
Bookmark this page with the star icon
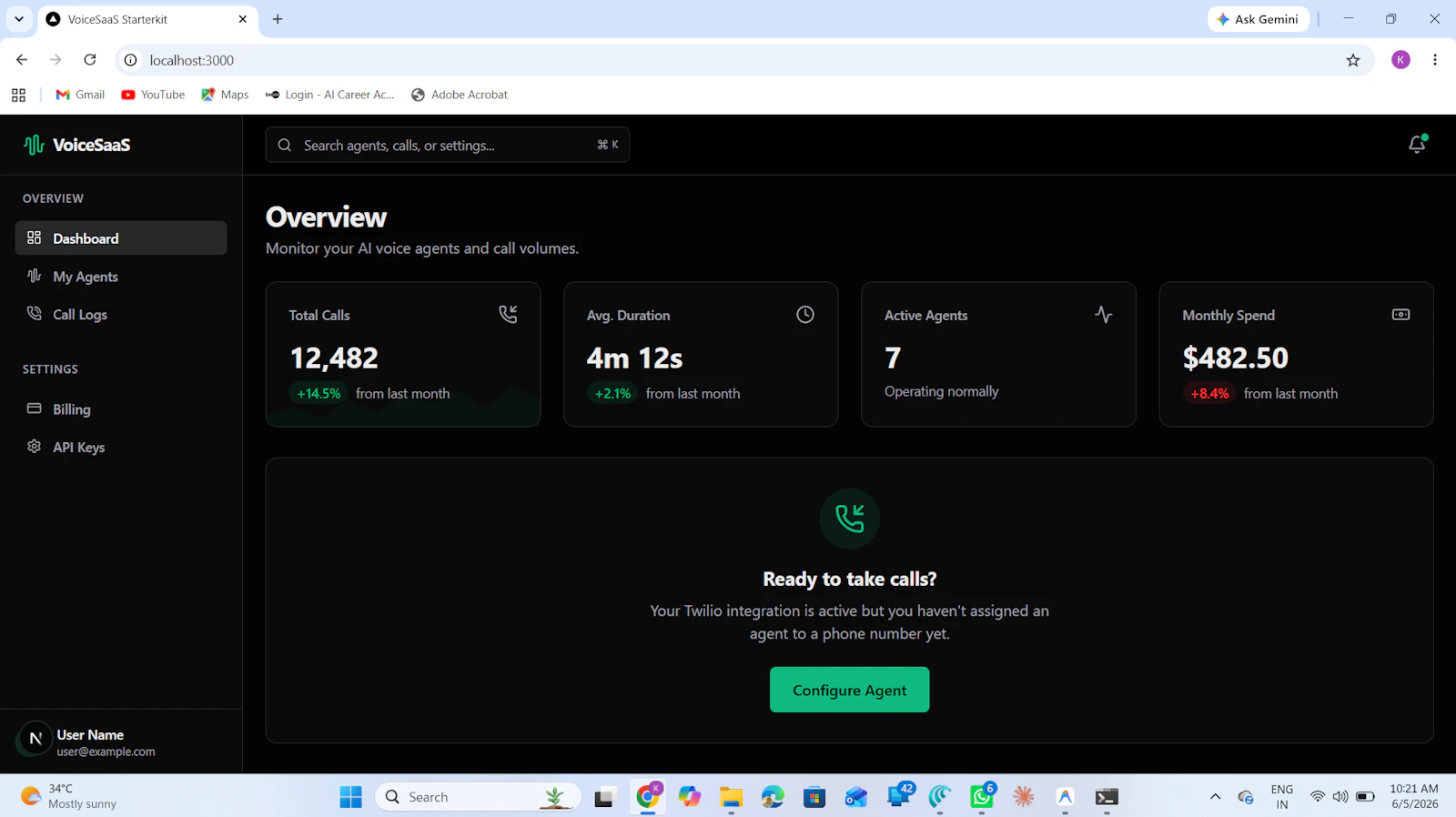pyautogui.click(x=1353, y=60)
